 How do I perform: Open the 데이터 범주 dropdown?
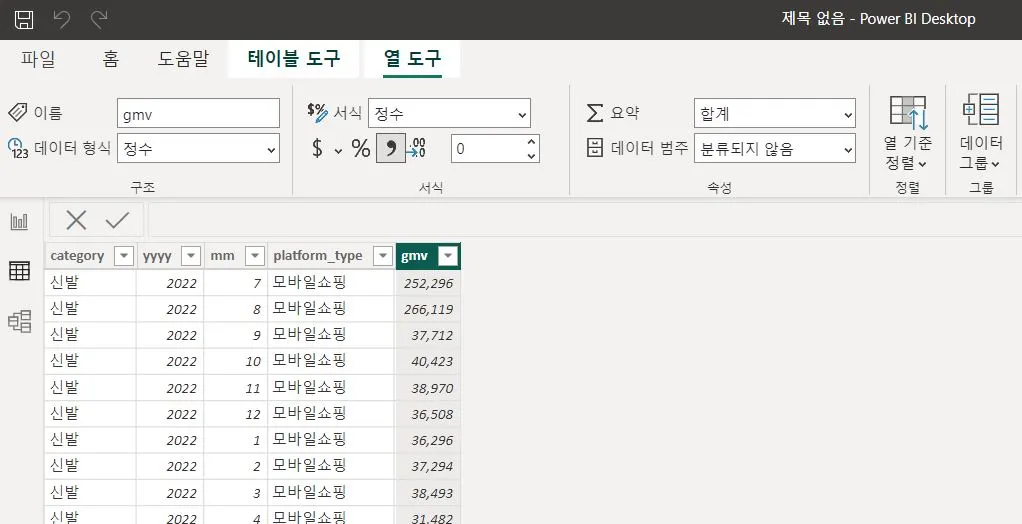pos(775,148)
